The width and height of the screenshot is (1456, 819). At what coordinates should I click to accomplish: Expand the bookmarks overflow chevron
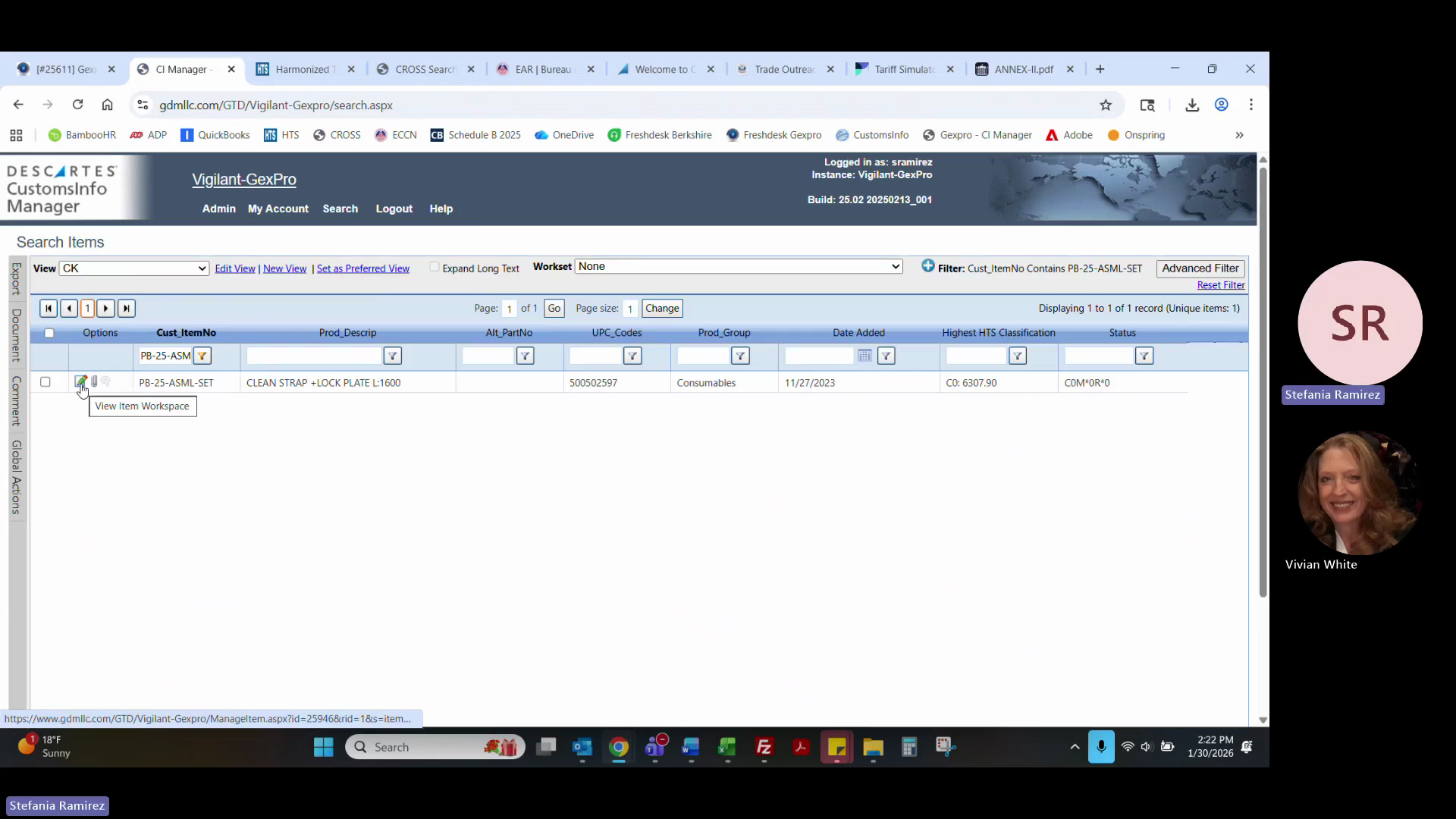click(1239, 135)
